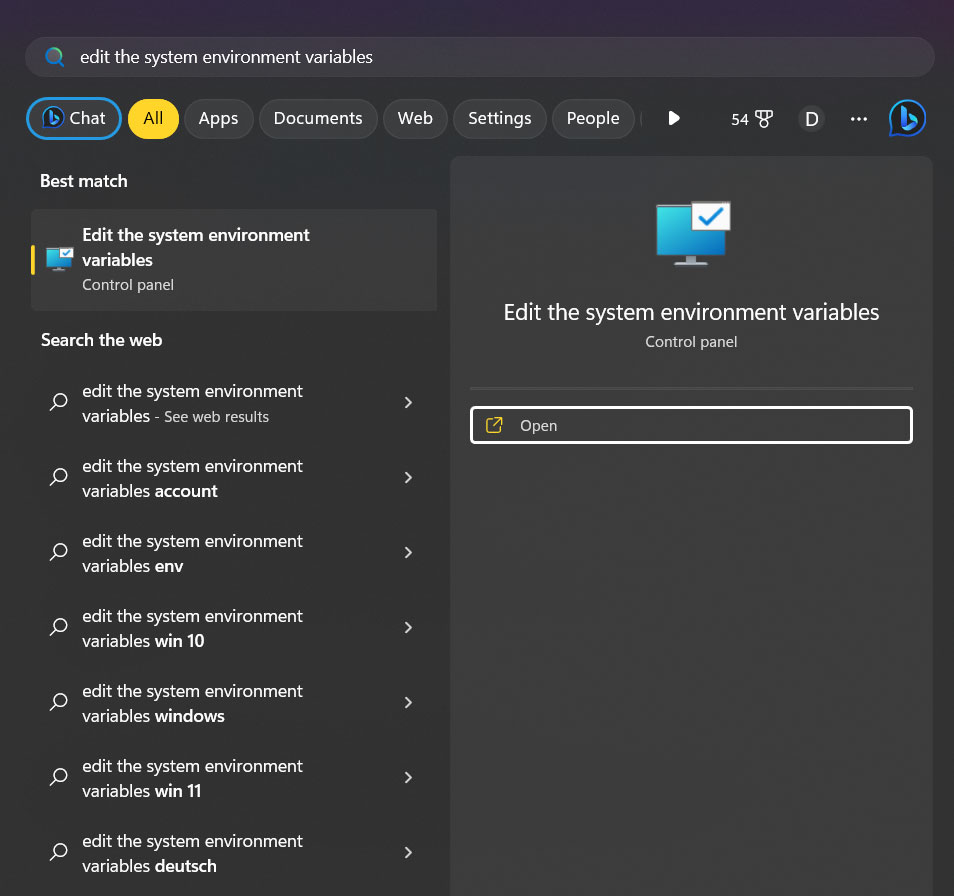The image size is (954, 896).
Task: Open the ellipsis options menu
Action: (x=858, y=118)
